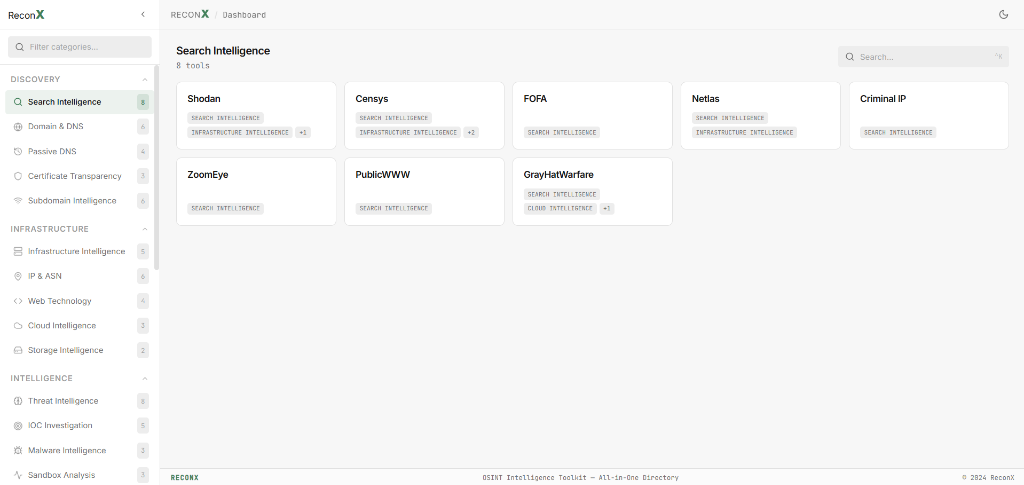Open the Domain & DNS category
The width and height of the screenshot is (1024, 485).
[x=80, y=127]
